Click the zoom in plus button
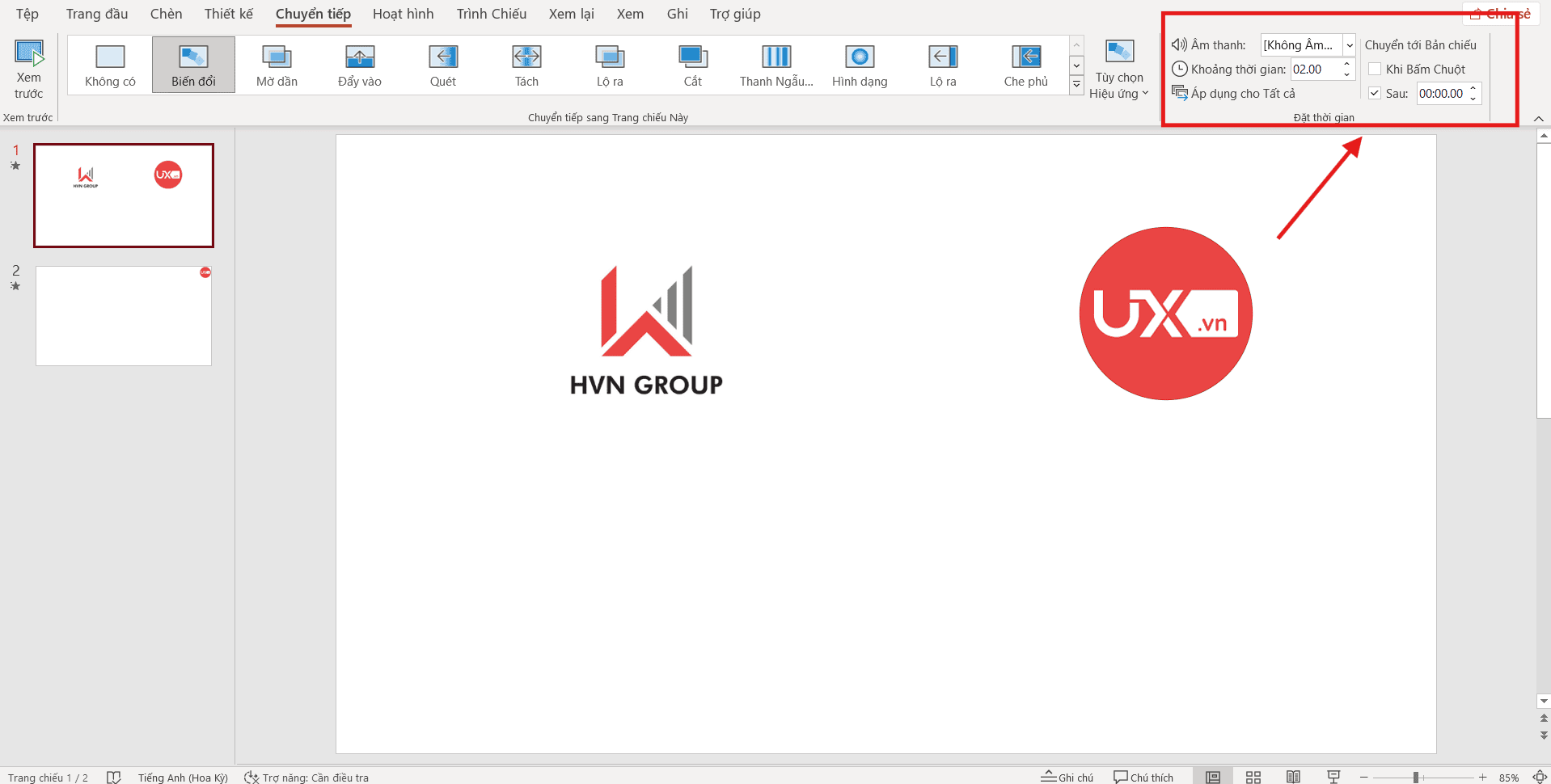Image resolution: width=1551 pixels, height=784 pixels. (x=1482, y=777)
